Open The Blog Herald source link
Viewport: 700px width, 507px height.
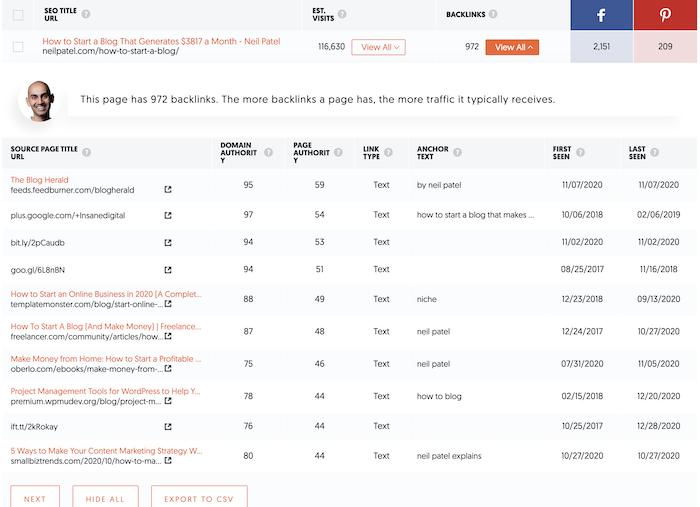(x=39, y=180)
